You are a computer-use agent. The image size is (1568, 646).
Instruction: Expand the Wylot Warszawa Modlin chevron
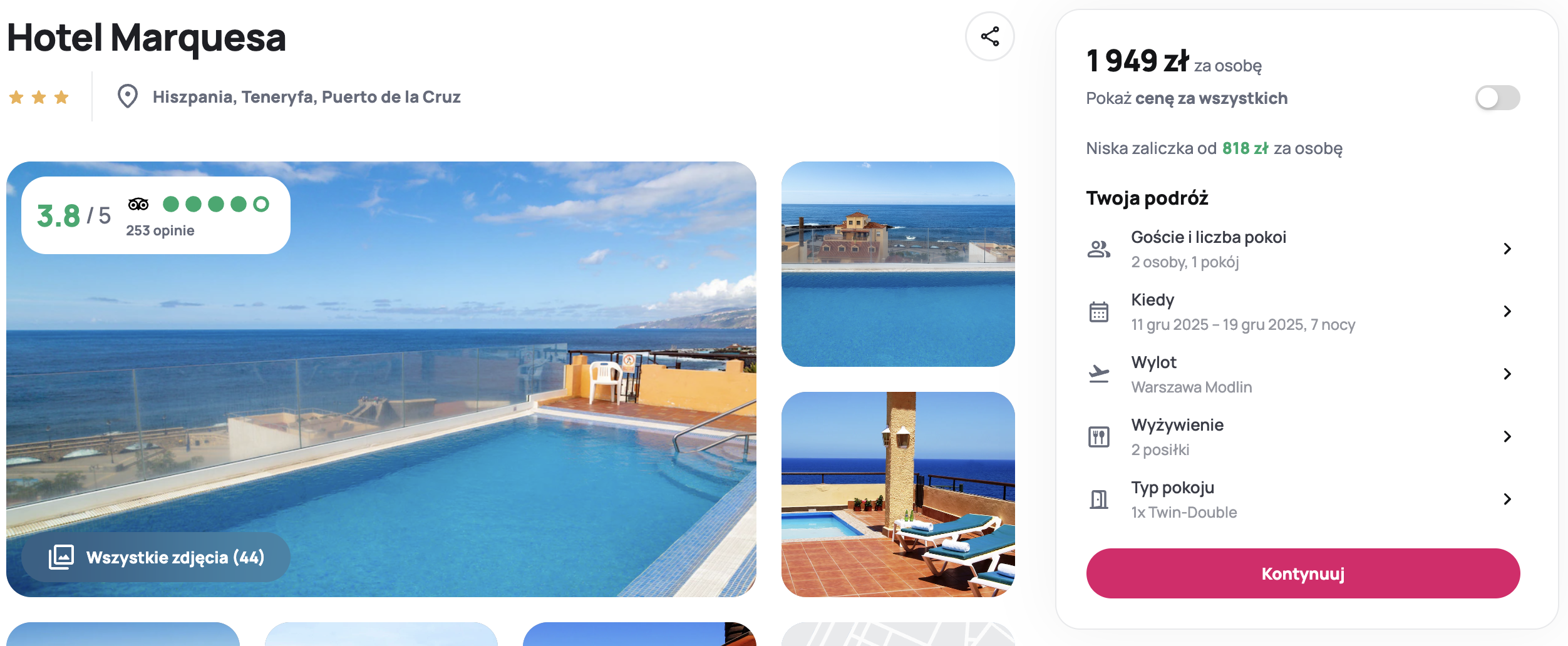click(x=1507, y=374)
